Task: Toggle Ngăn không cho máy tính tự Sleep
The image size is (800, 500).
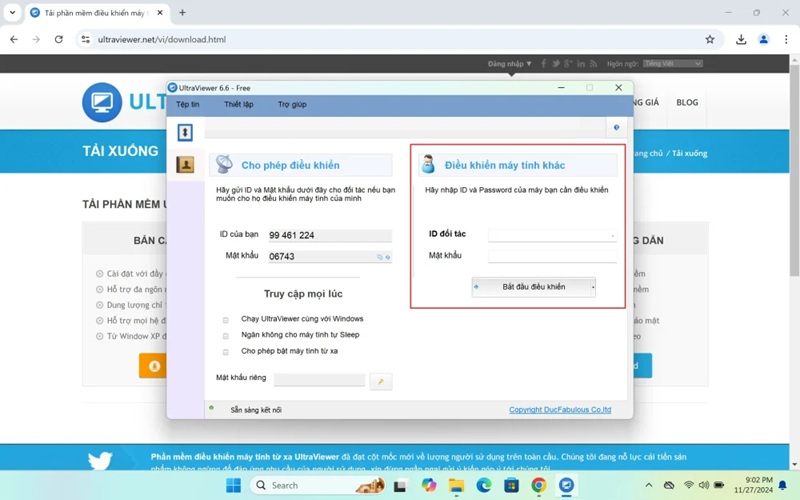Action: [226, 335]
